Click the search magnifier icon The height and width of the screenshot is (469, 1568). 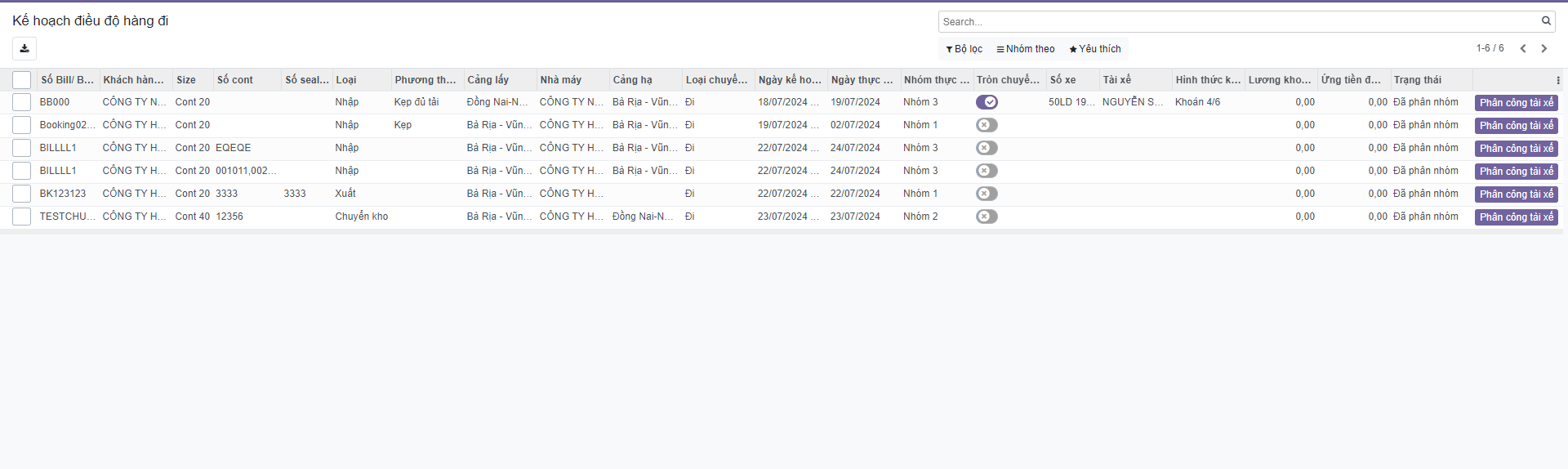coord(1546,21)
